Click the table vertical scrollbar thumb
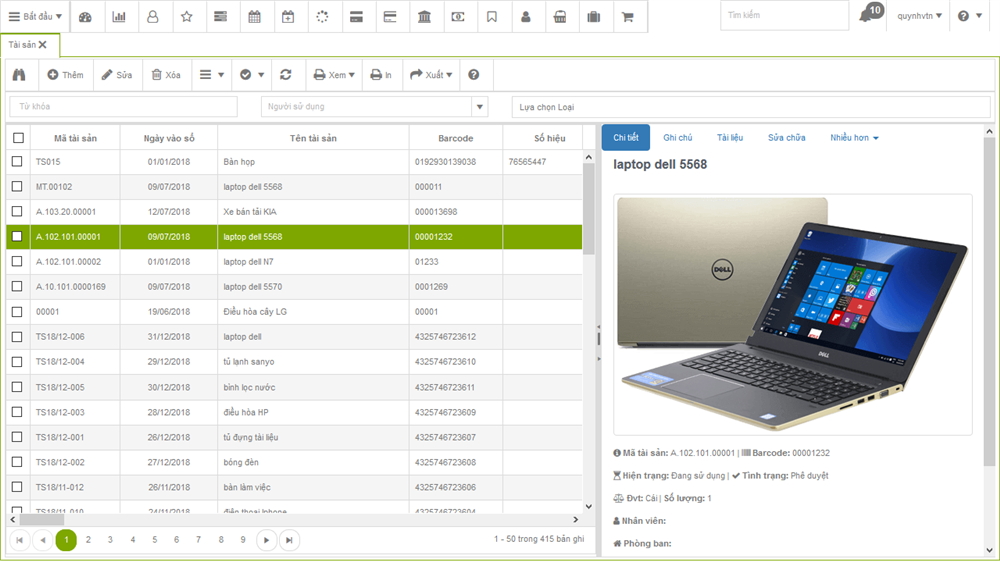The height and width of the screenshot is (562, 1000). coord(588,209)
